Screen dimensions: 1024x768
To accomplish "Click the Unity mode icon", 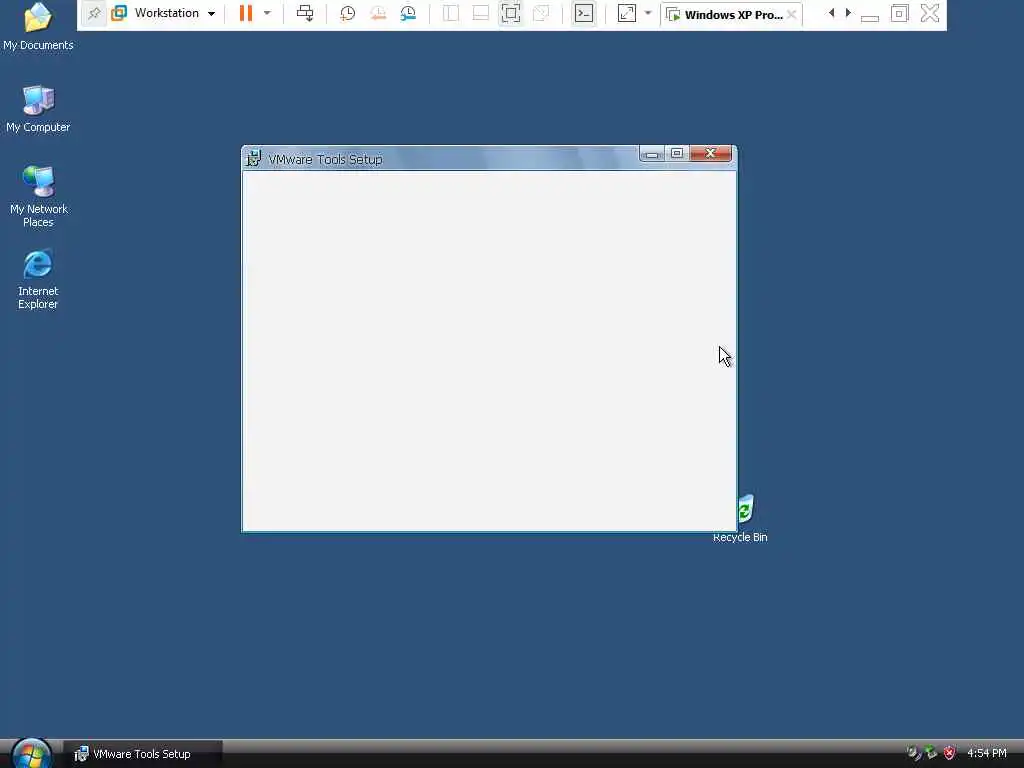I will [x=541, y=13].
